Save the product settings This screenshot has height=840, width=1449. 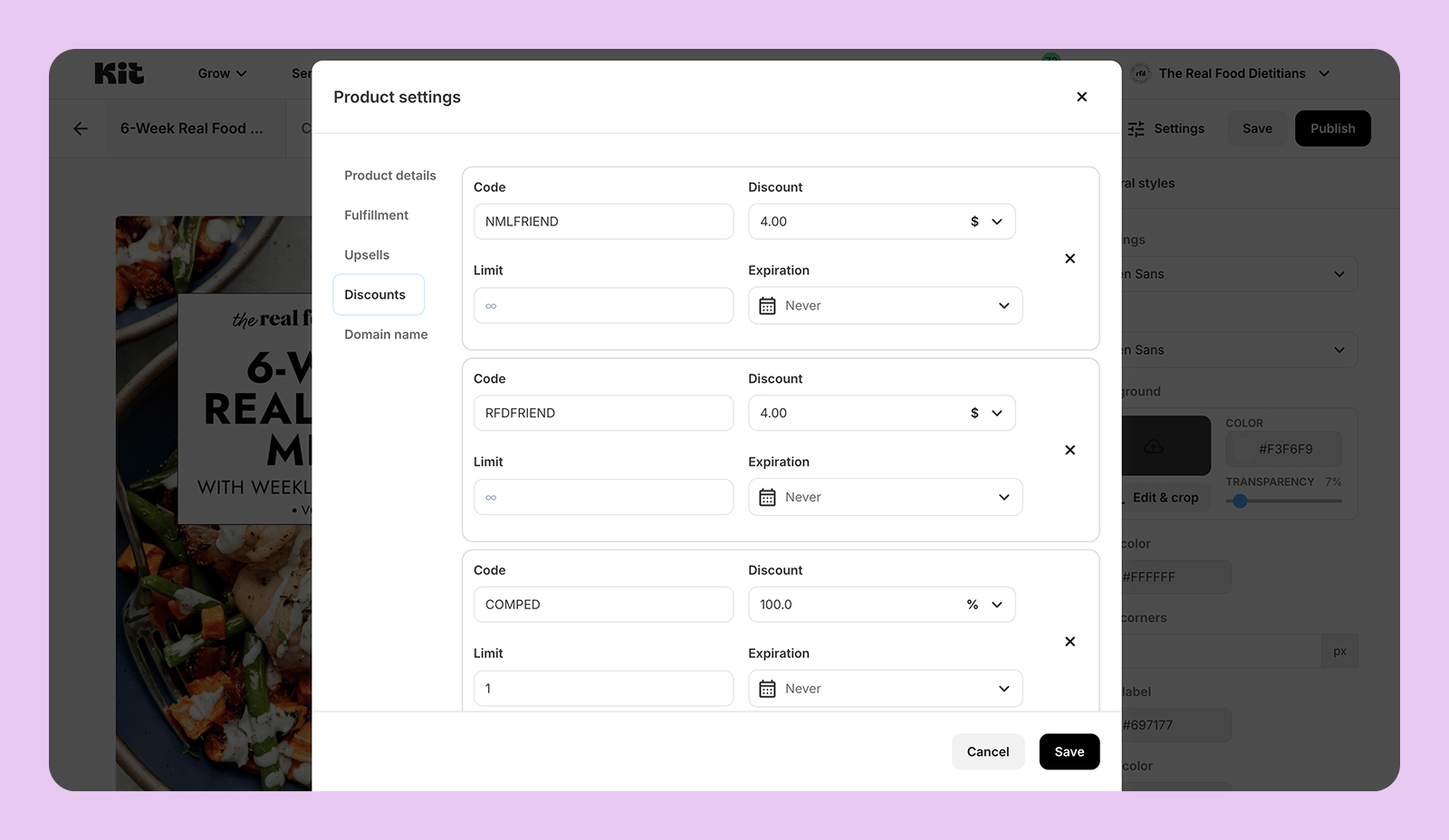[1069, 752]
